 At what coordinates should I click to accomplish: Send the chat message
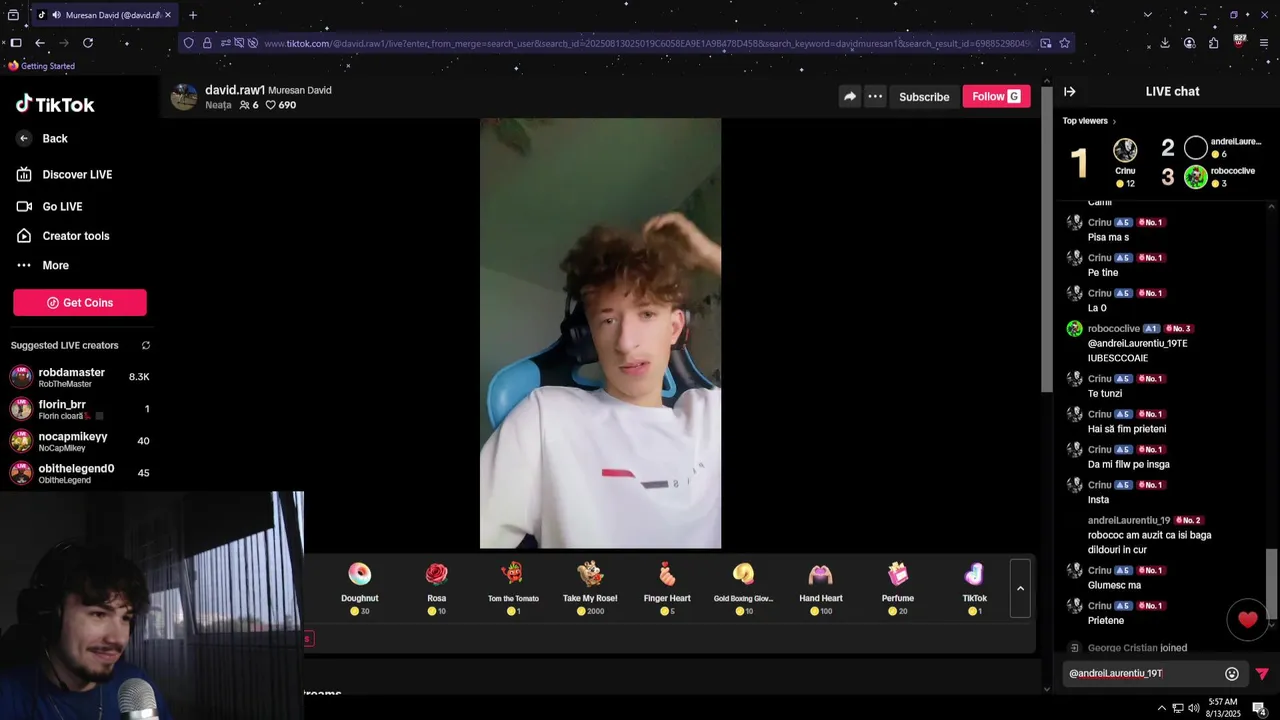1262,674
